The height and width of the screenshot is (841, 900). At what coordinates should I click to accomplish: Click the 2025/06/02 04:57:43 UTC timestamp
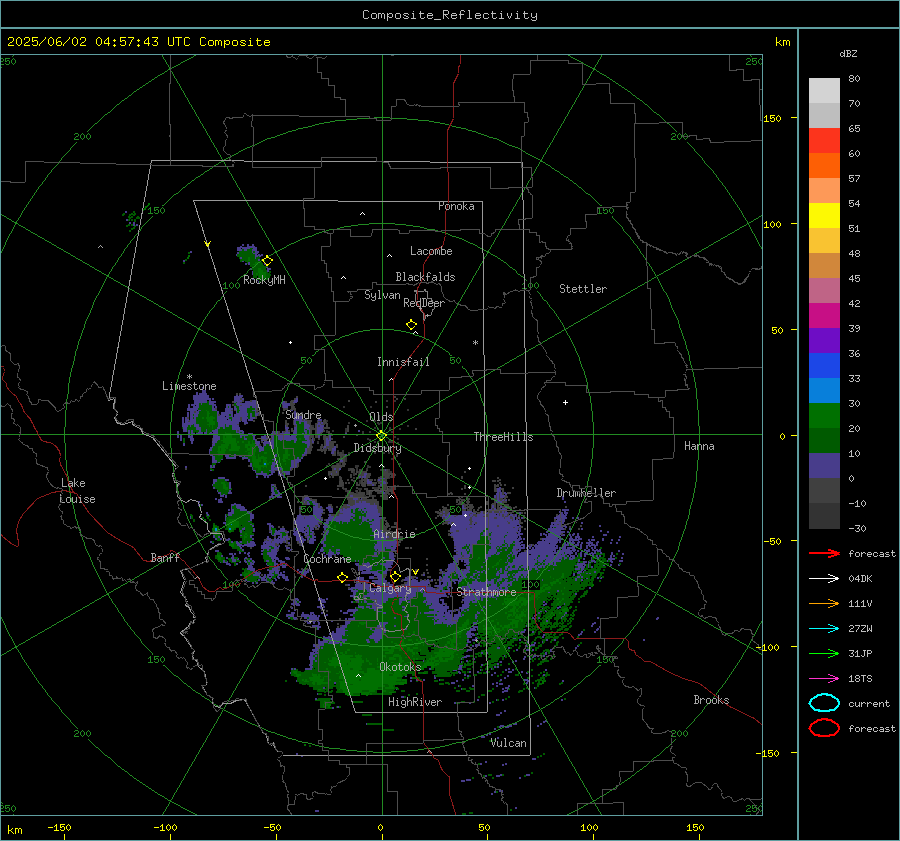(138, 42)
